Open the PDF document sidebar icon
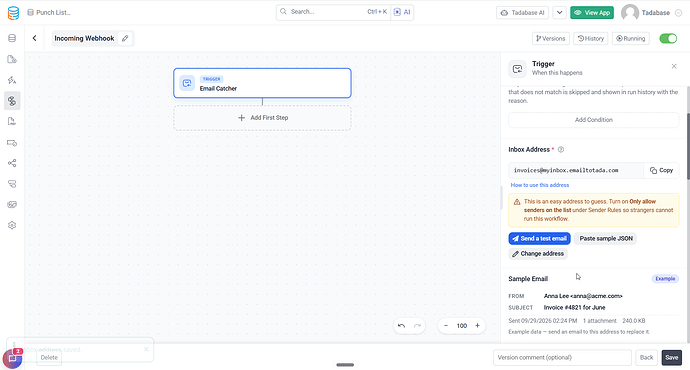 pos(12,121)
